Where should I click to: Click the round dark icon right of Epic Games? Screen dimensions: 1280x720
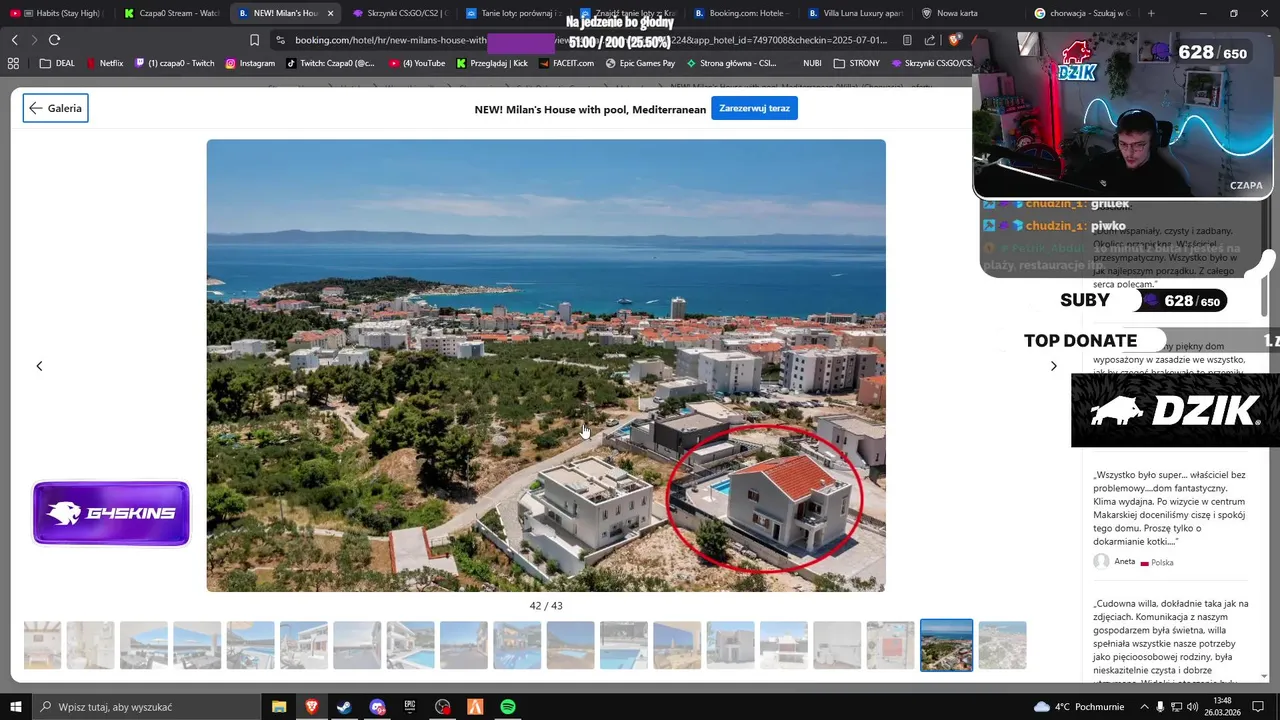[443, 707]
